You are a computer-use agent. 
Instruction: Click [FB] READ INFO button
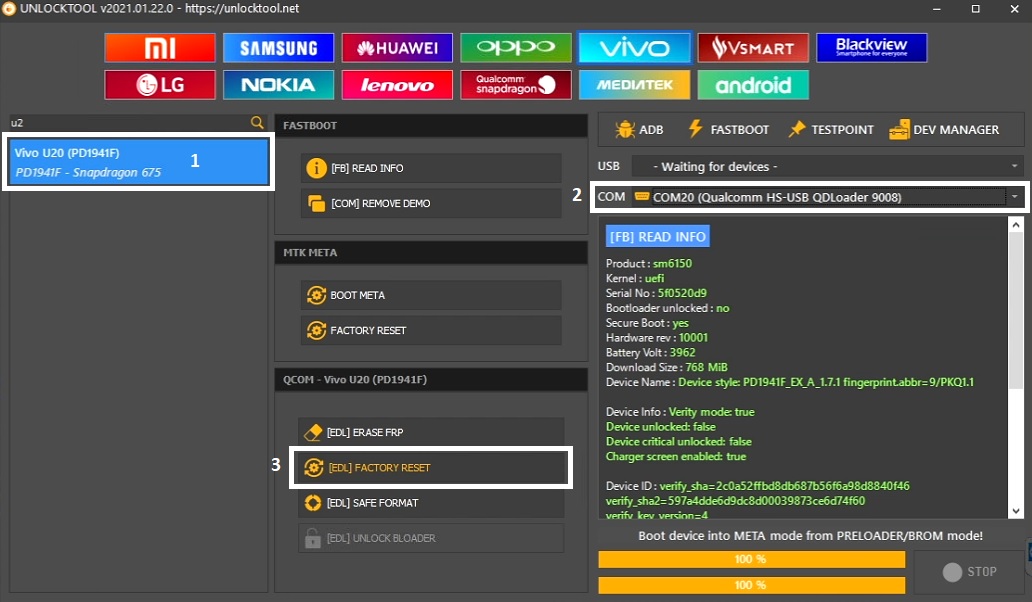[x=431, y=168]
